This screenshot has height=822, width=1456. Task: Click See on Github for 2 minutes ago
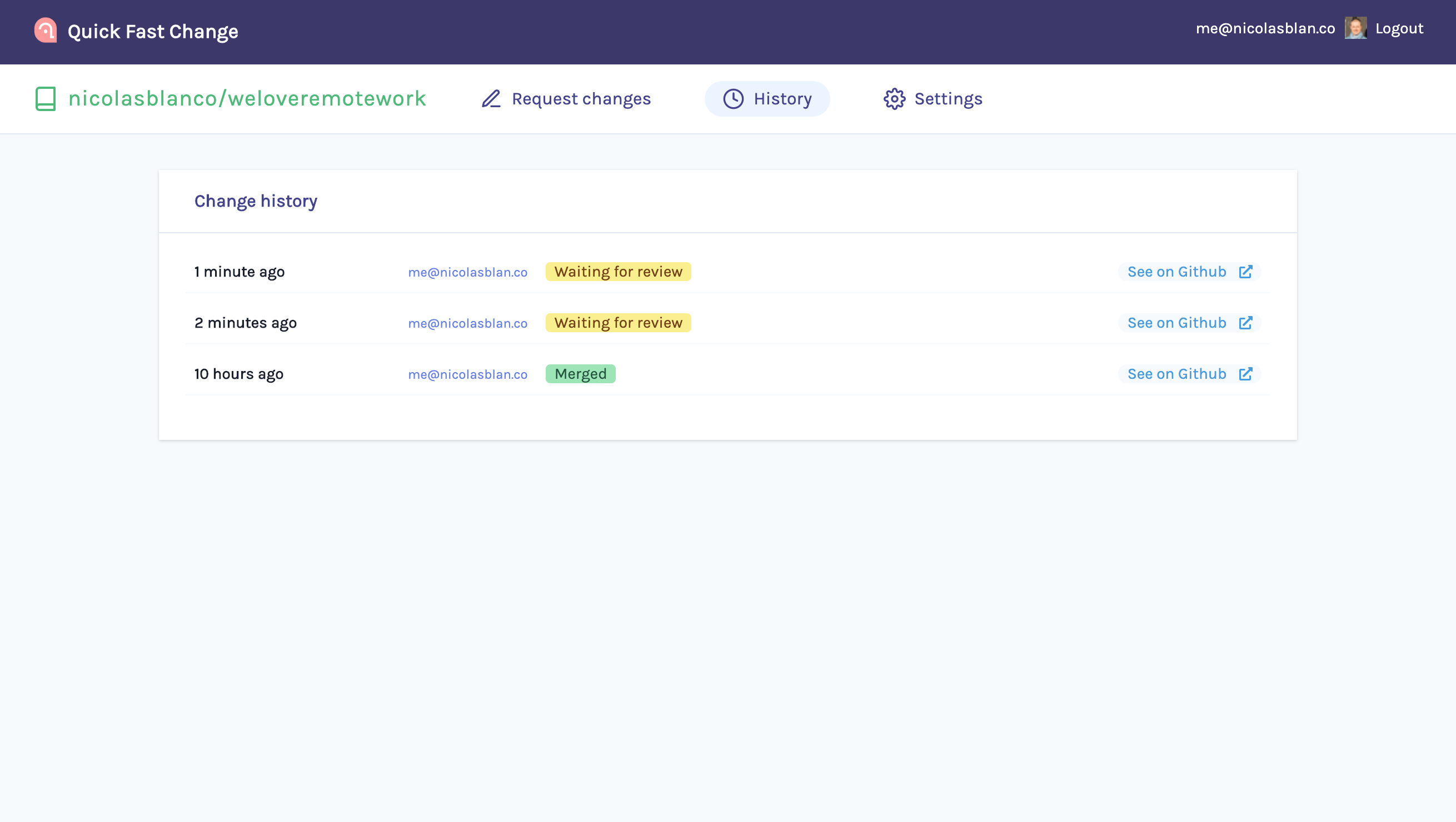[x=1176, y=323]
